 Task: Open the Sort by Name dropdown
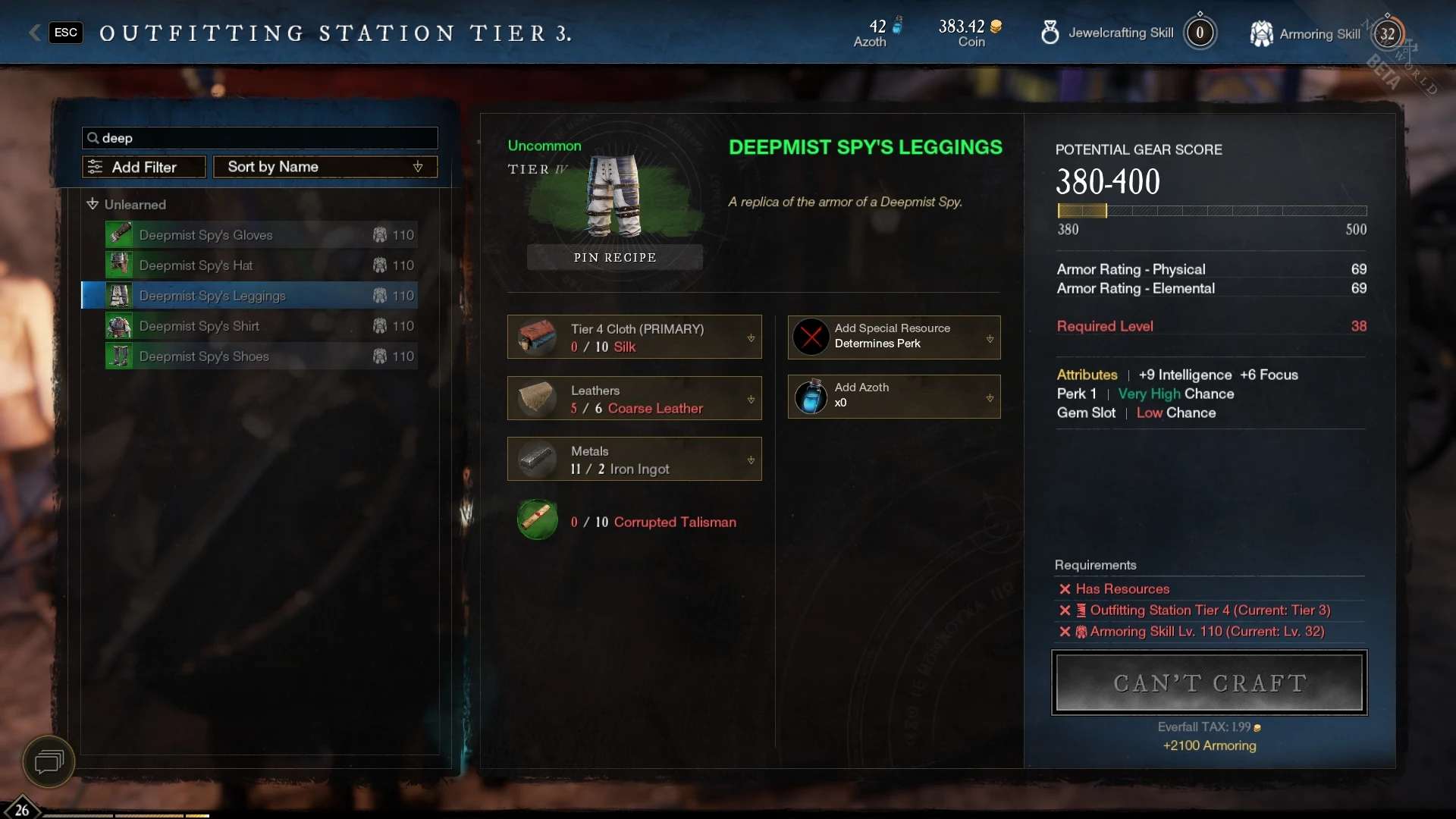coord(325,167)
